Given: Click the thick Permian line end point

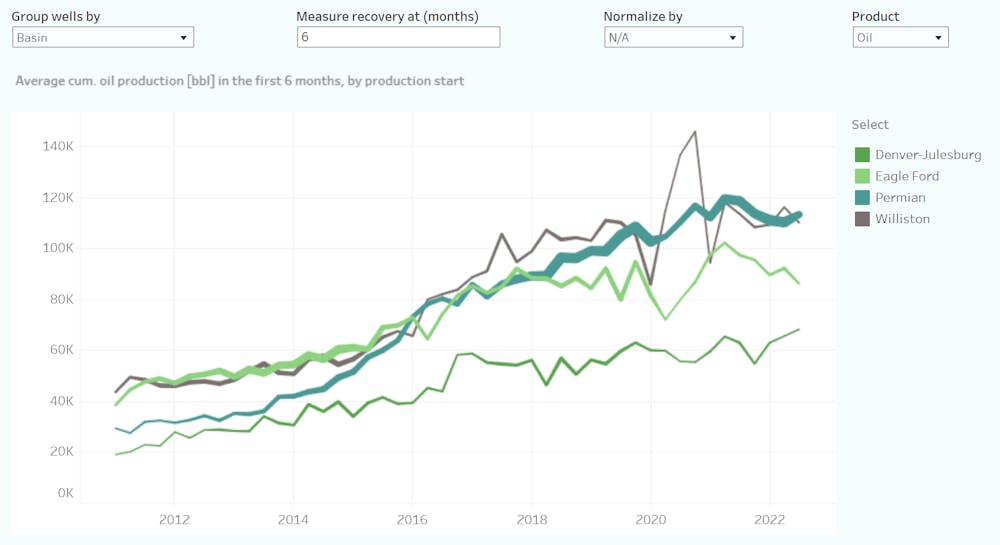Looking at the screenshot, I should pyautogui.click(x=798, y=214).
